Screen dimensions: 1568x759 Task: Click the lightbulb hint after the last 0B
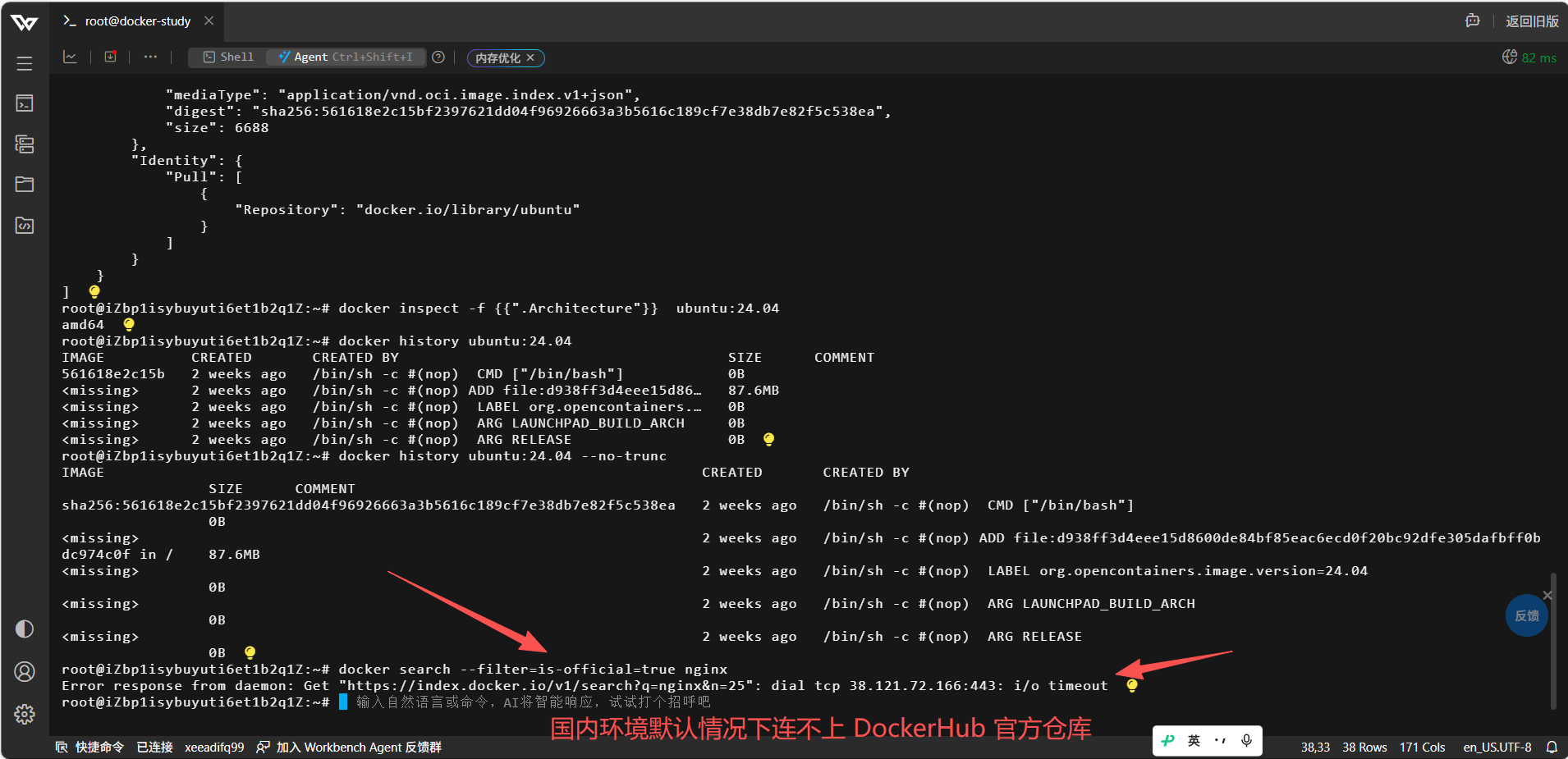point(250,652)
